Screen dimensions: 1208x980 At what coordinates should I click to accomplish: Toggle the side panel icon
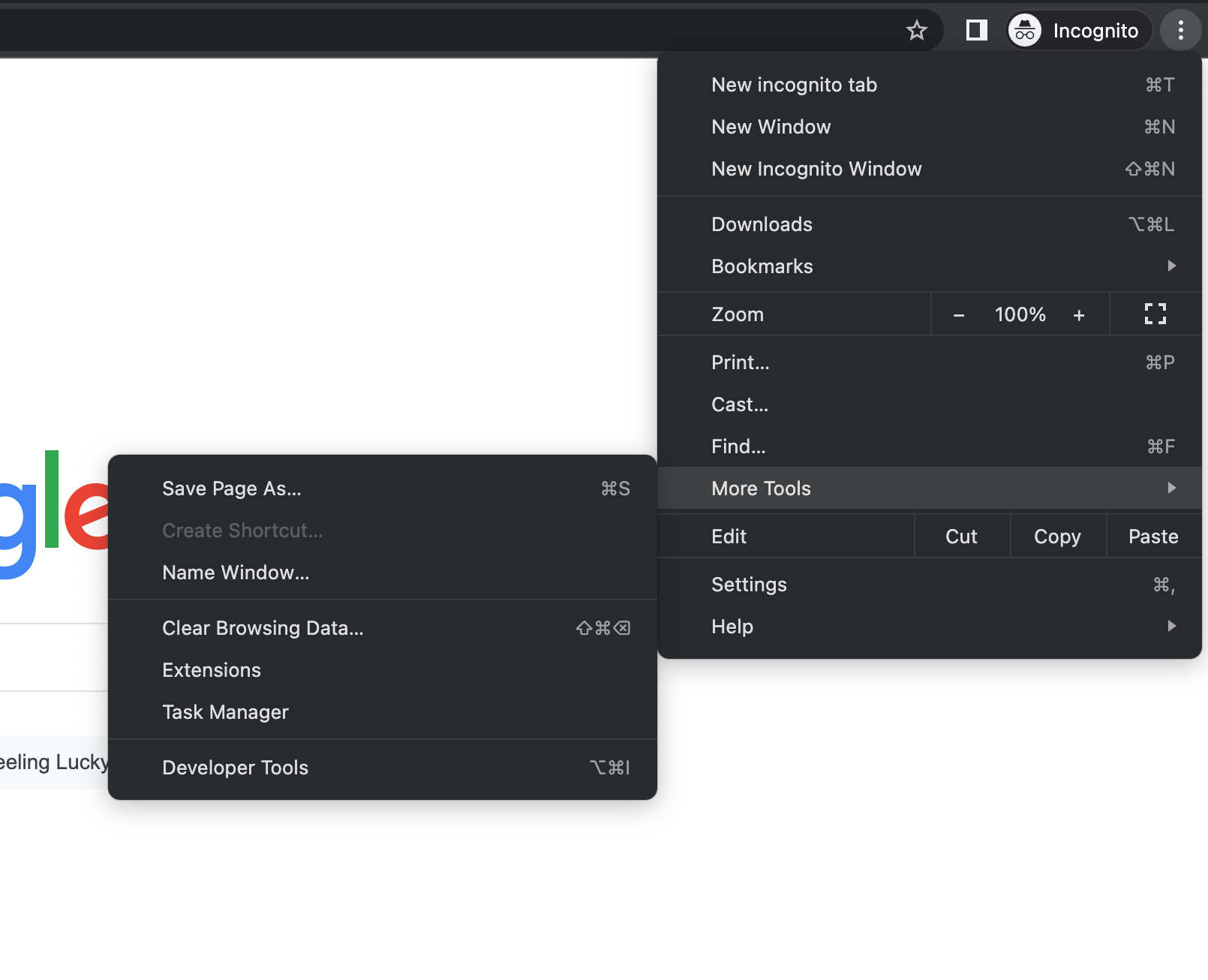tap(976, 31)
